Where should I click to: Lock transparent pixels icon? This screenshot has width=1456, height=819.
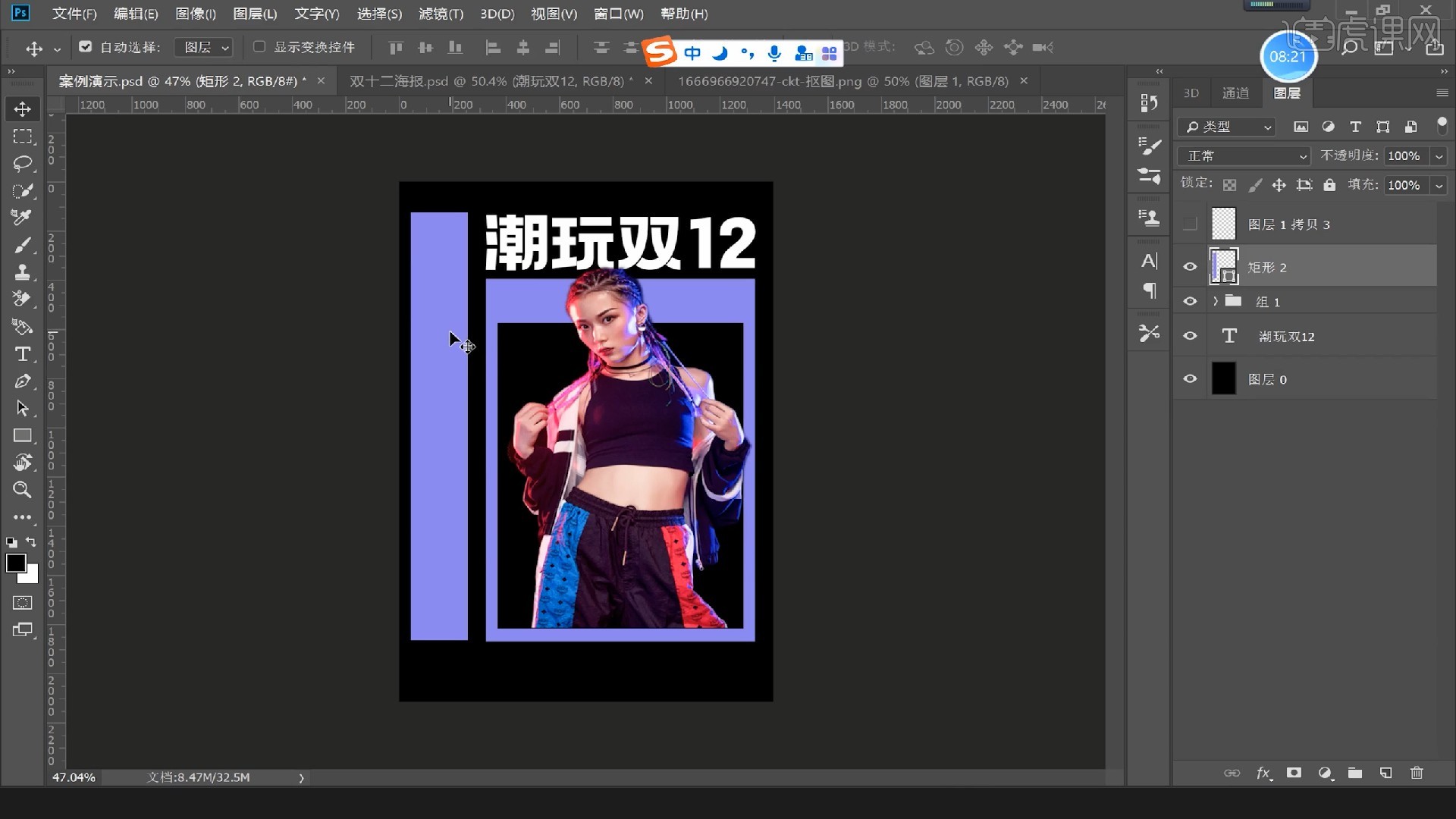[x=1230, y=184]
